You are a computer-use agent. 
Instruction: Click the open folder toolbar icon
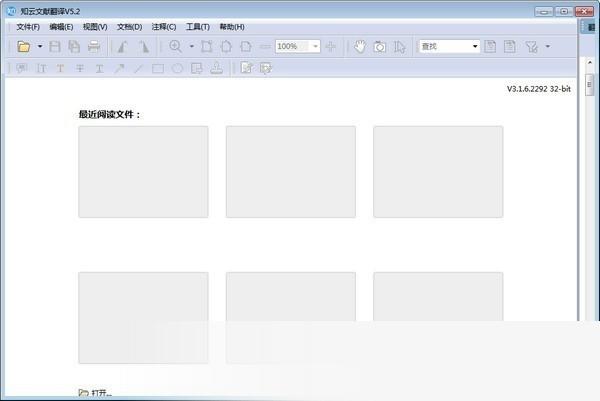pyautogui.click(x=24, y=47)
